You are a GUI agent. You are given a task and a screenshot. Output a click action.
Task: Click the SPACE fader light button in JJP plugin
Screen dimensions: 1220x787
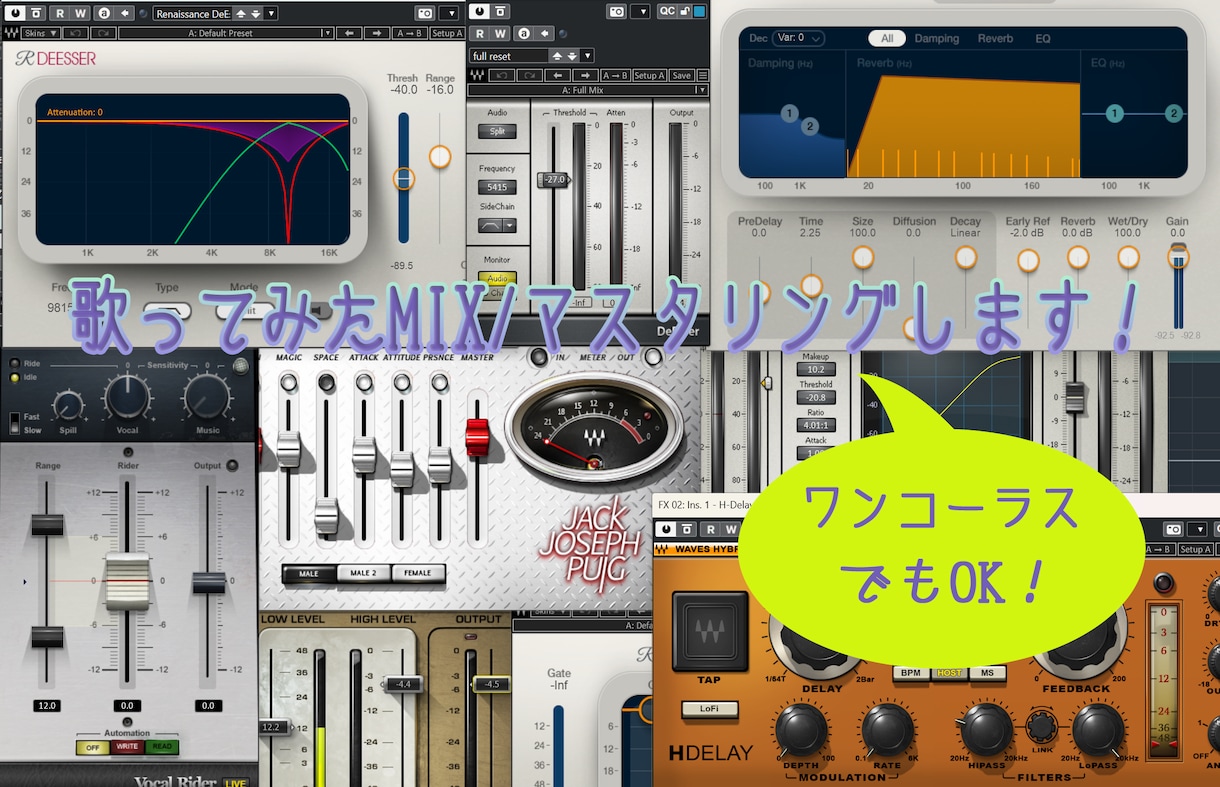tap(327, 382)
